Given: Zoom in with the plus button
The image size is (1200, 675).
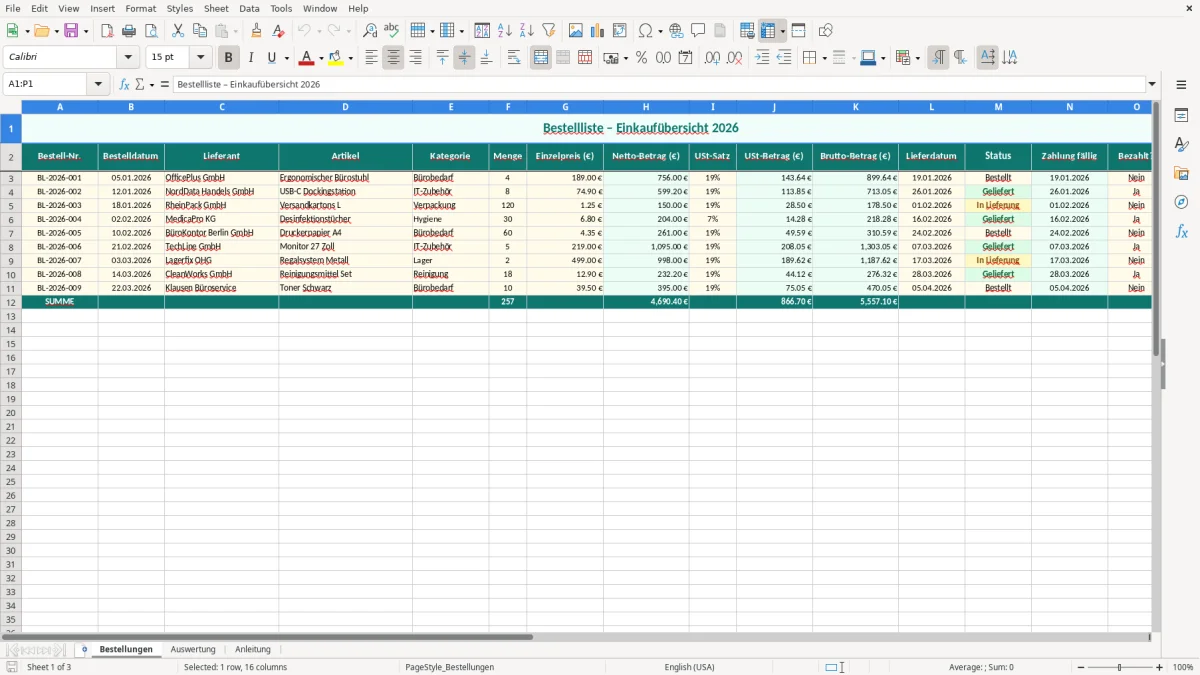Looking at the screenshot, I should (x=1160, y=667).
